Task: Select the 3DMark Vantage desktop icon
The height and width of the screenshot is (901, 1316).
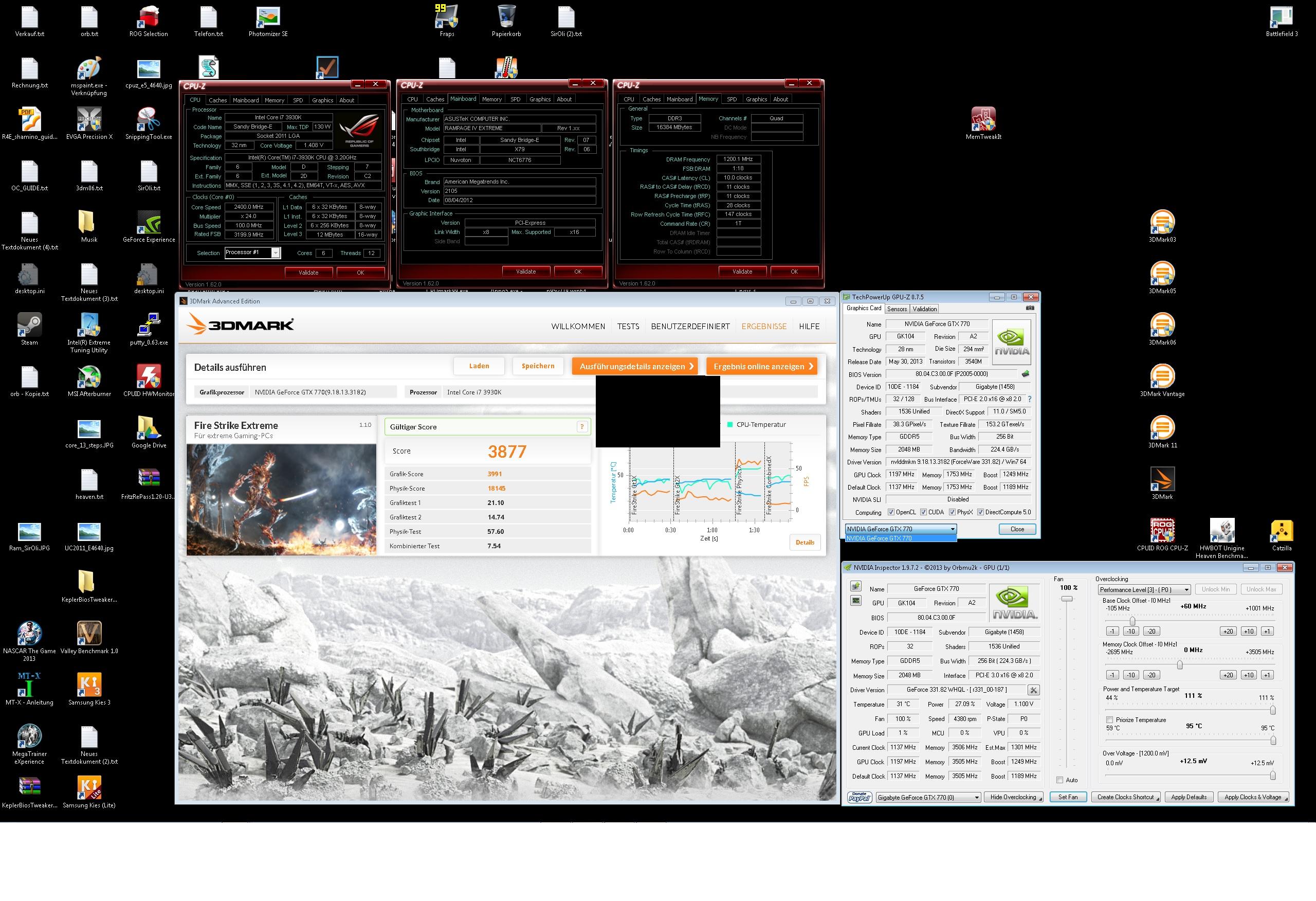Action: [1162, 380]
